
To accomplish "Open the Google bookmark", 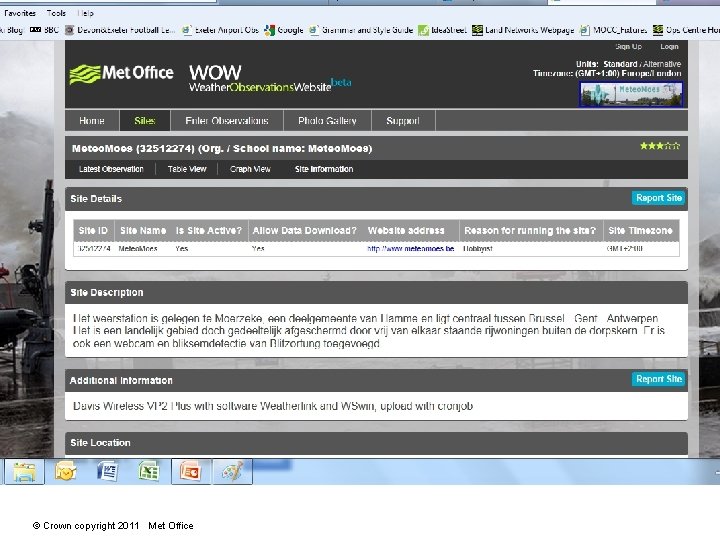I will [284, 30].
